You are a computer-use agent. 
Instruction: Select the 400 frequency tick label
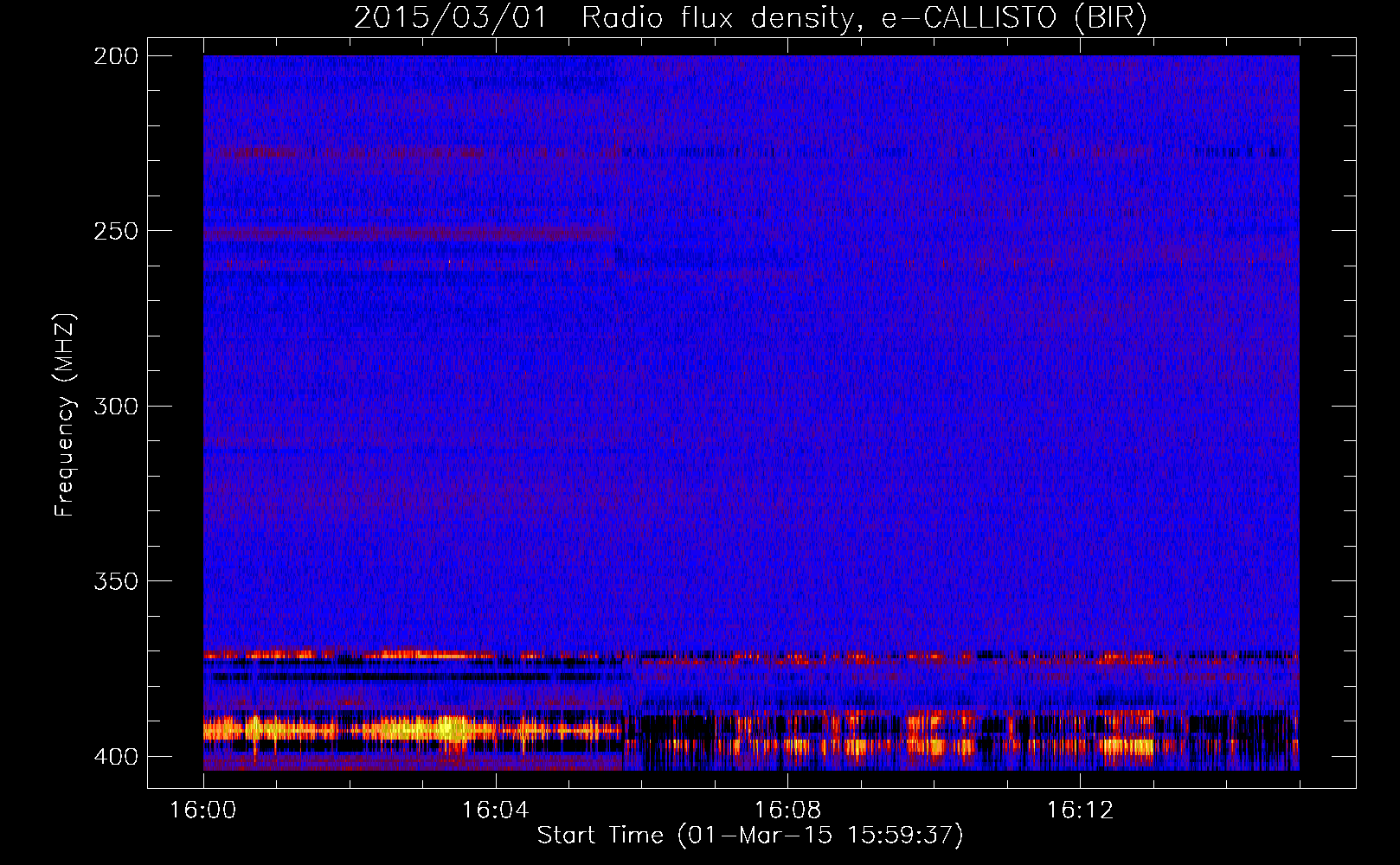tap(116, 757)
